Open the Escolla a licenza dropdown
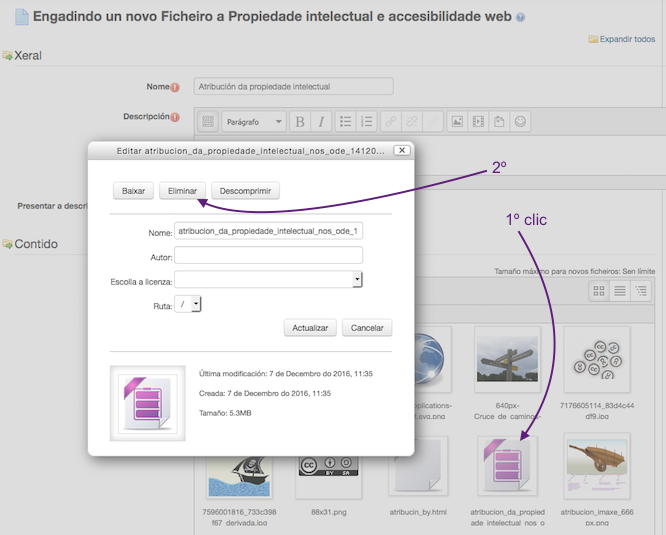 tap(268, 279)
